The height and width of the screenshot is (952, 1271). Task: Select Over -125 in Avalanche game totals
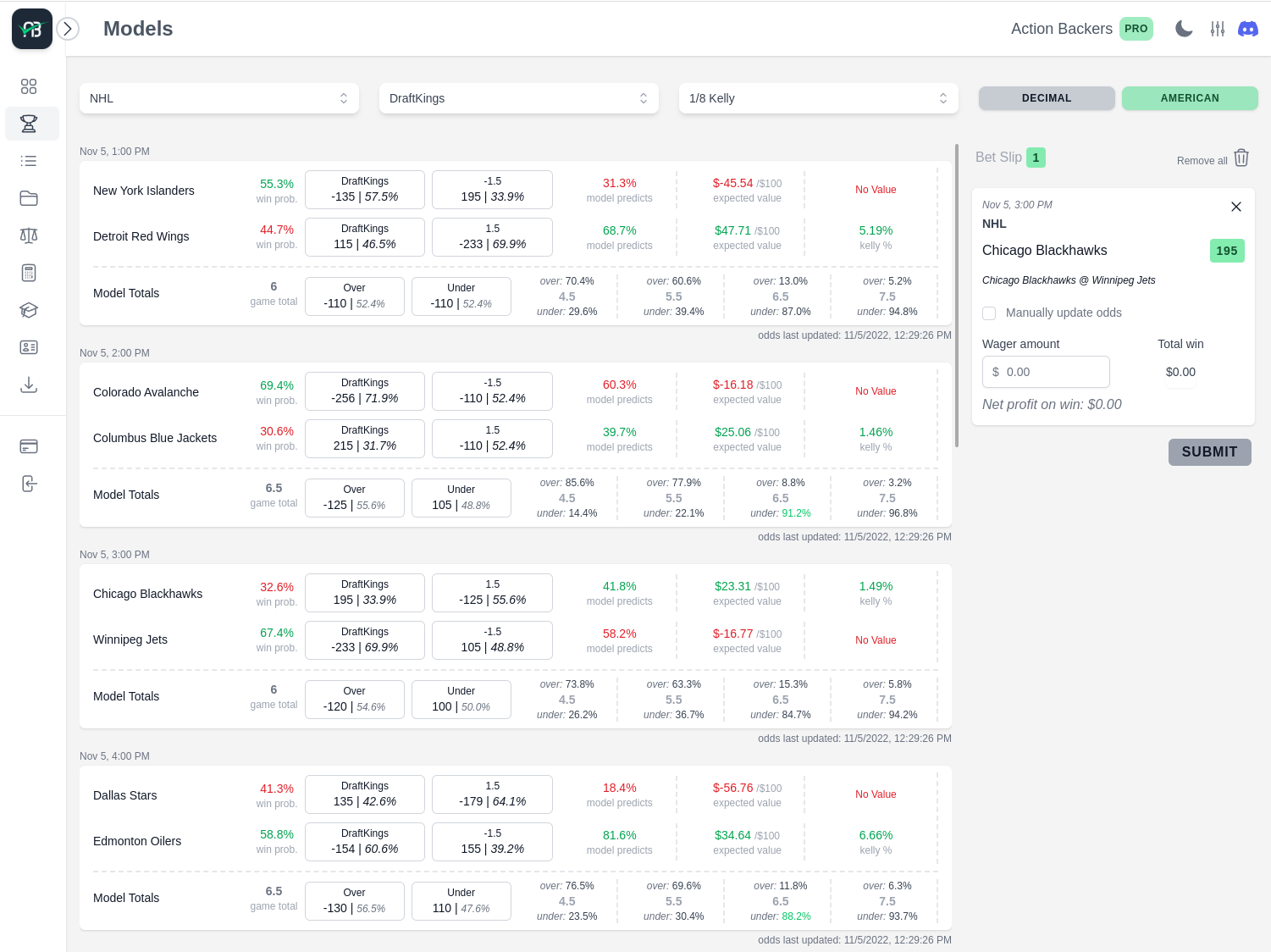[x=355, y=498]
